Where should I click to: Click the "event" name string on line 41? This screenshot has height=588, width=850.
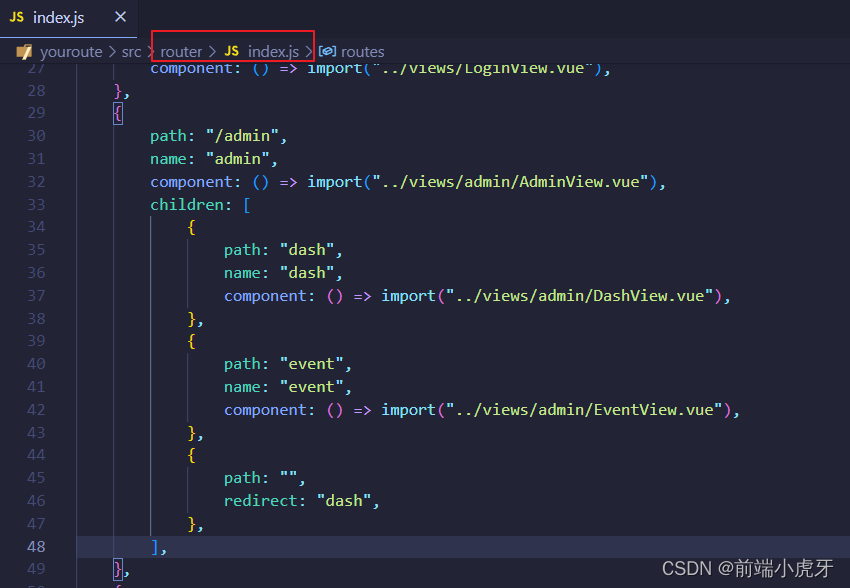(x=312, y=387)
